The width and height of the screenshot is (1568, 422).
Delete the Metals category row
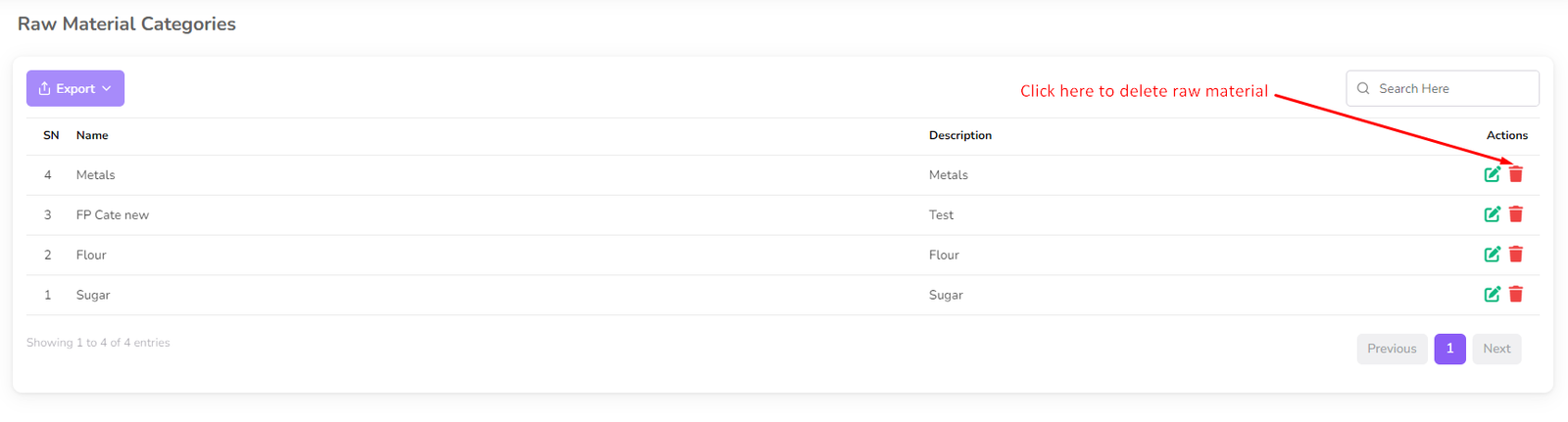coord(1516,174)
